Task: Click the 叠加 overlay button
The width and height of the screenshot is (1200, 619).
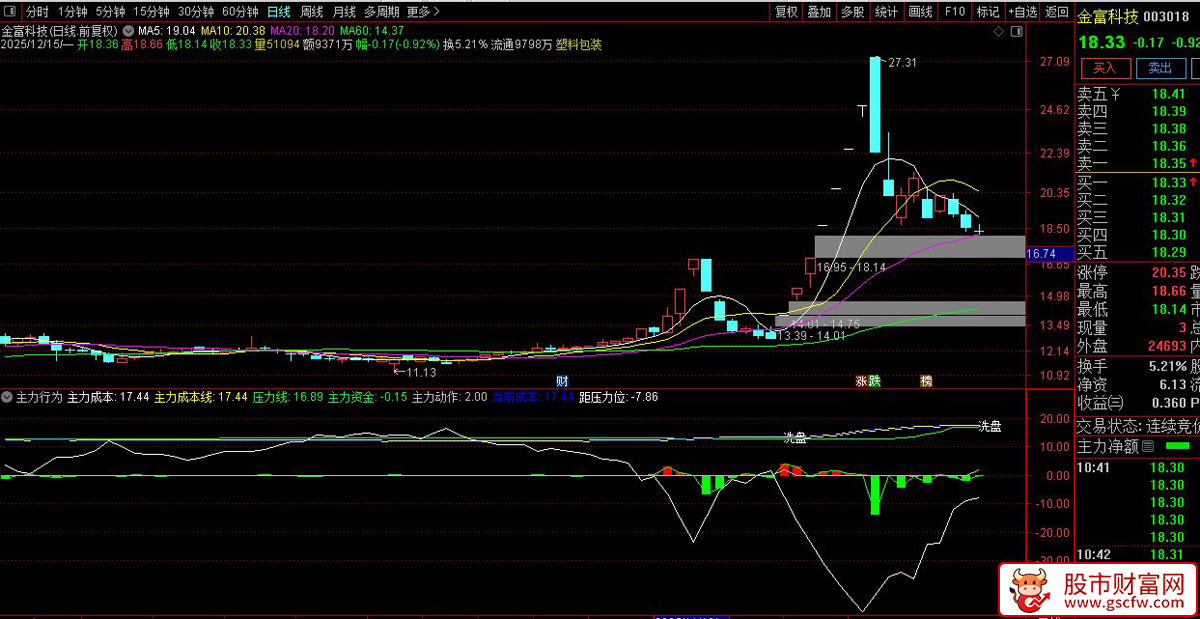Action: (x=819, y=12)
